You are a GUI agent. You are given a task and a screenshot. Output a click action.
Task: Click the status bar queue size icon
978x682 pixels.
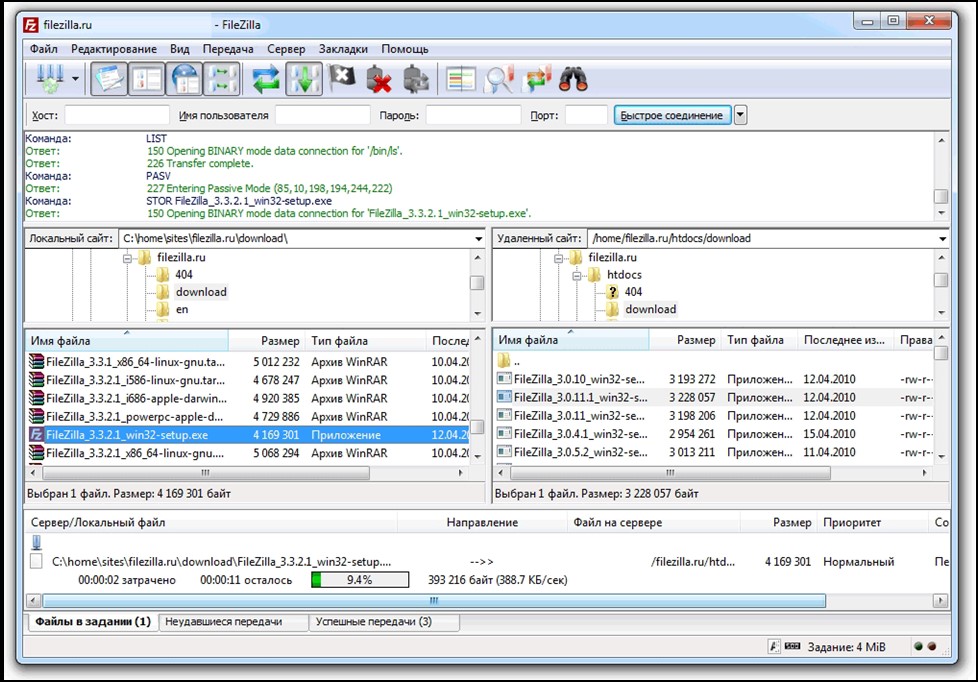[x=792, y=646]
